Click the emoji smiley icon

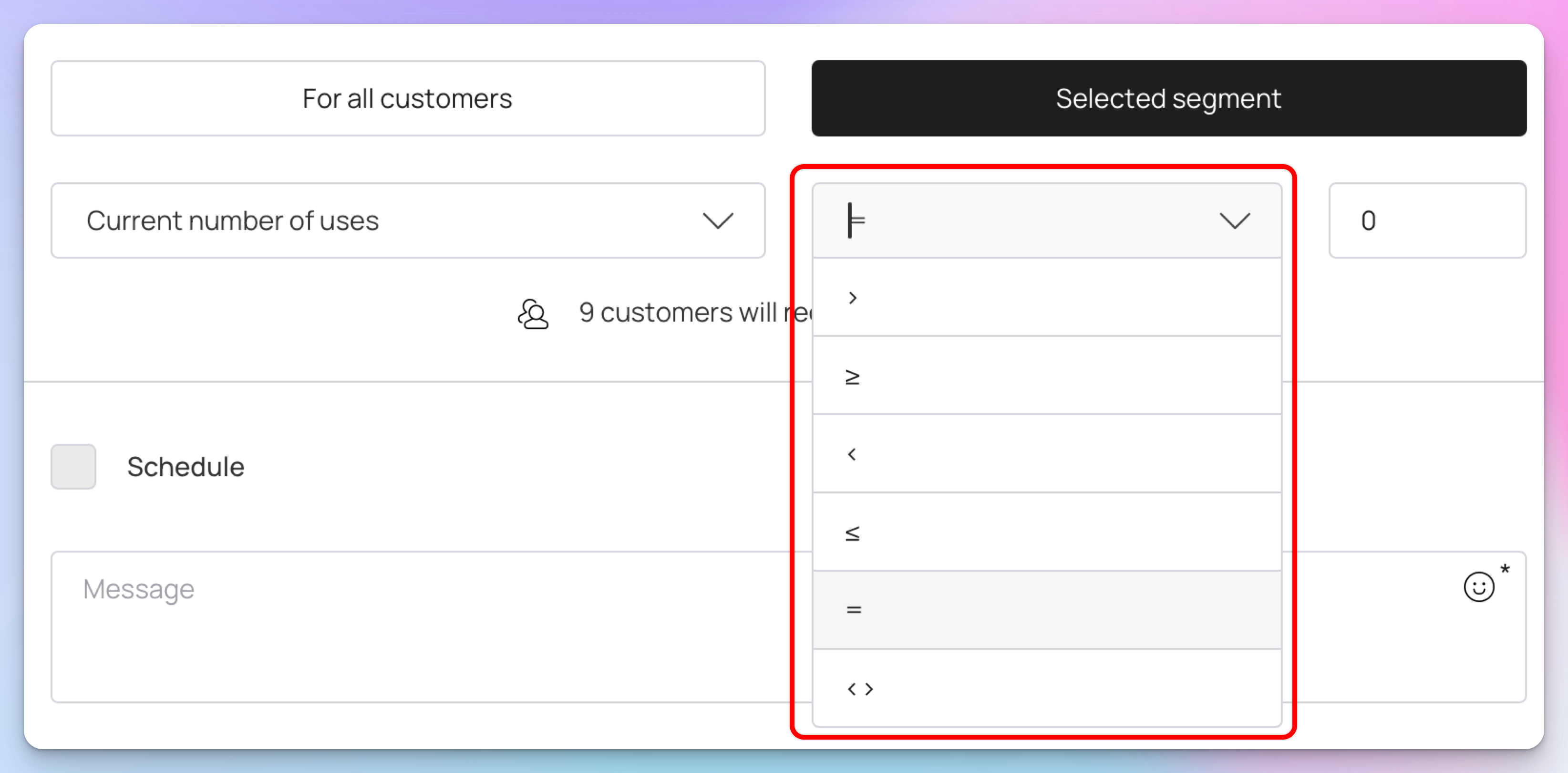(1478, 586)
